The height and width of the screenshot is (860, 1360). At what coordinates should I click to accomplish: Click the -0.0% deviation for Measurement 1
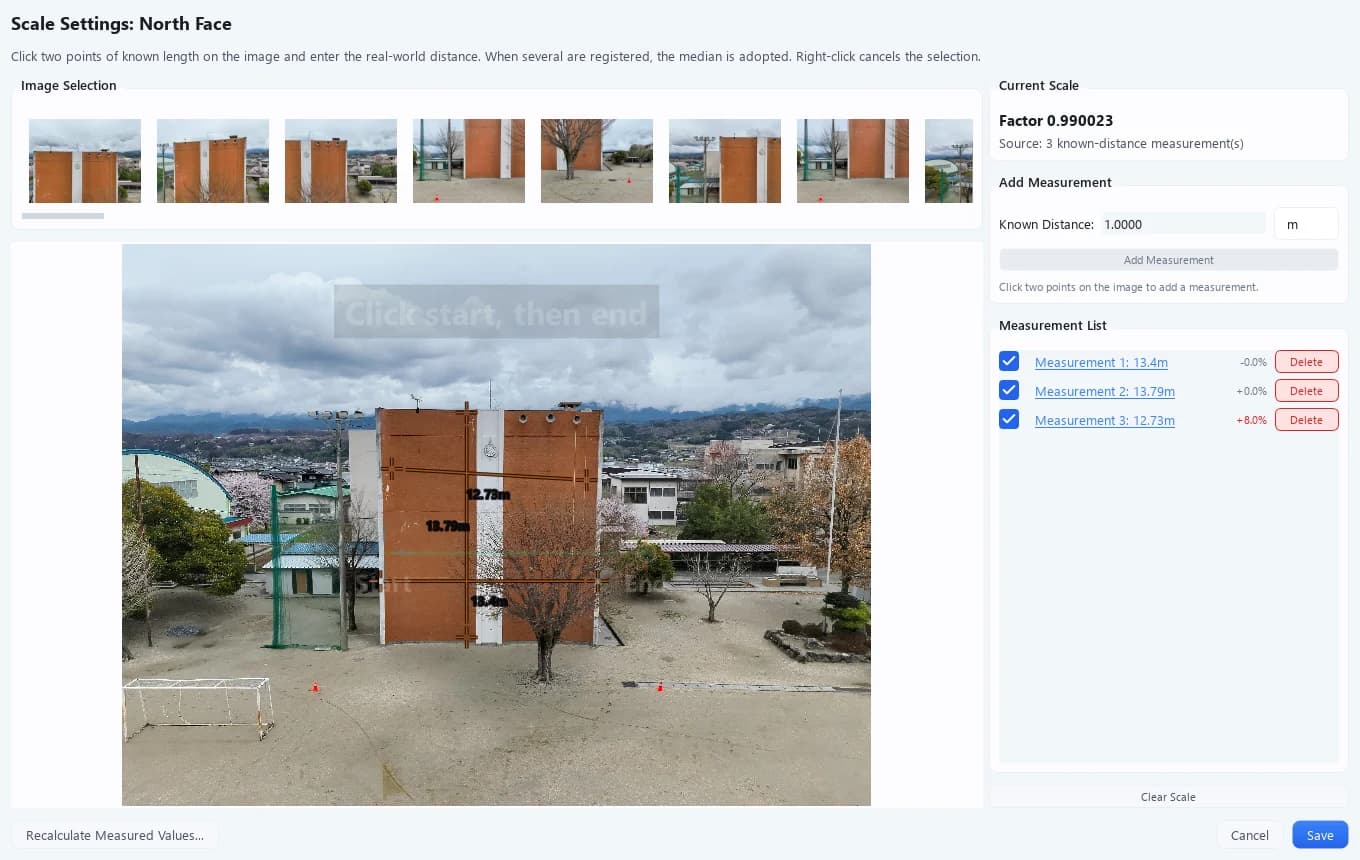coord(1253,362)
